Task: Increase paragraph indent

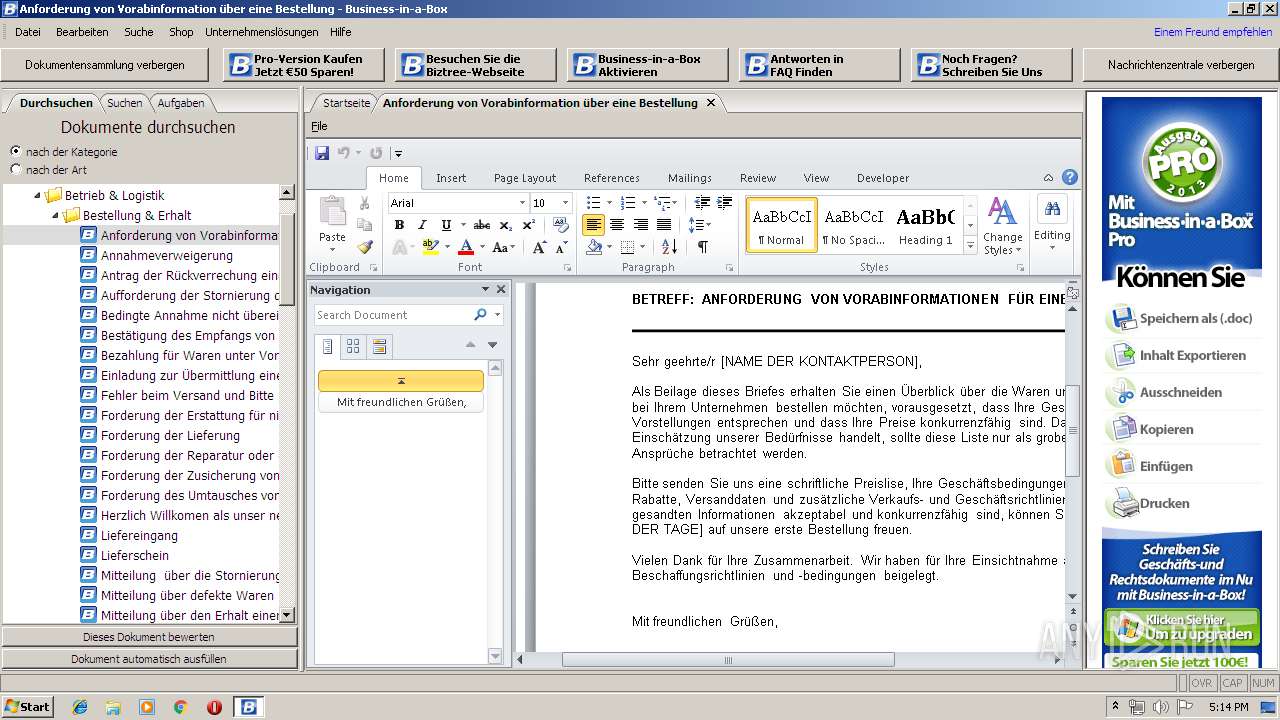Action: [725, 203]
